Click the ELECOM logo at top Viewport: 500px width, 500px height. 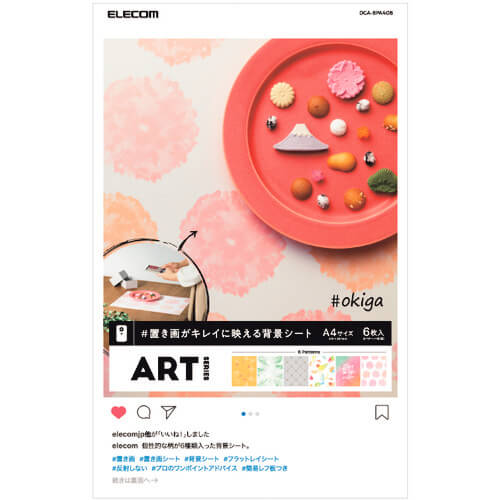point(133,14)
